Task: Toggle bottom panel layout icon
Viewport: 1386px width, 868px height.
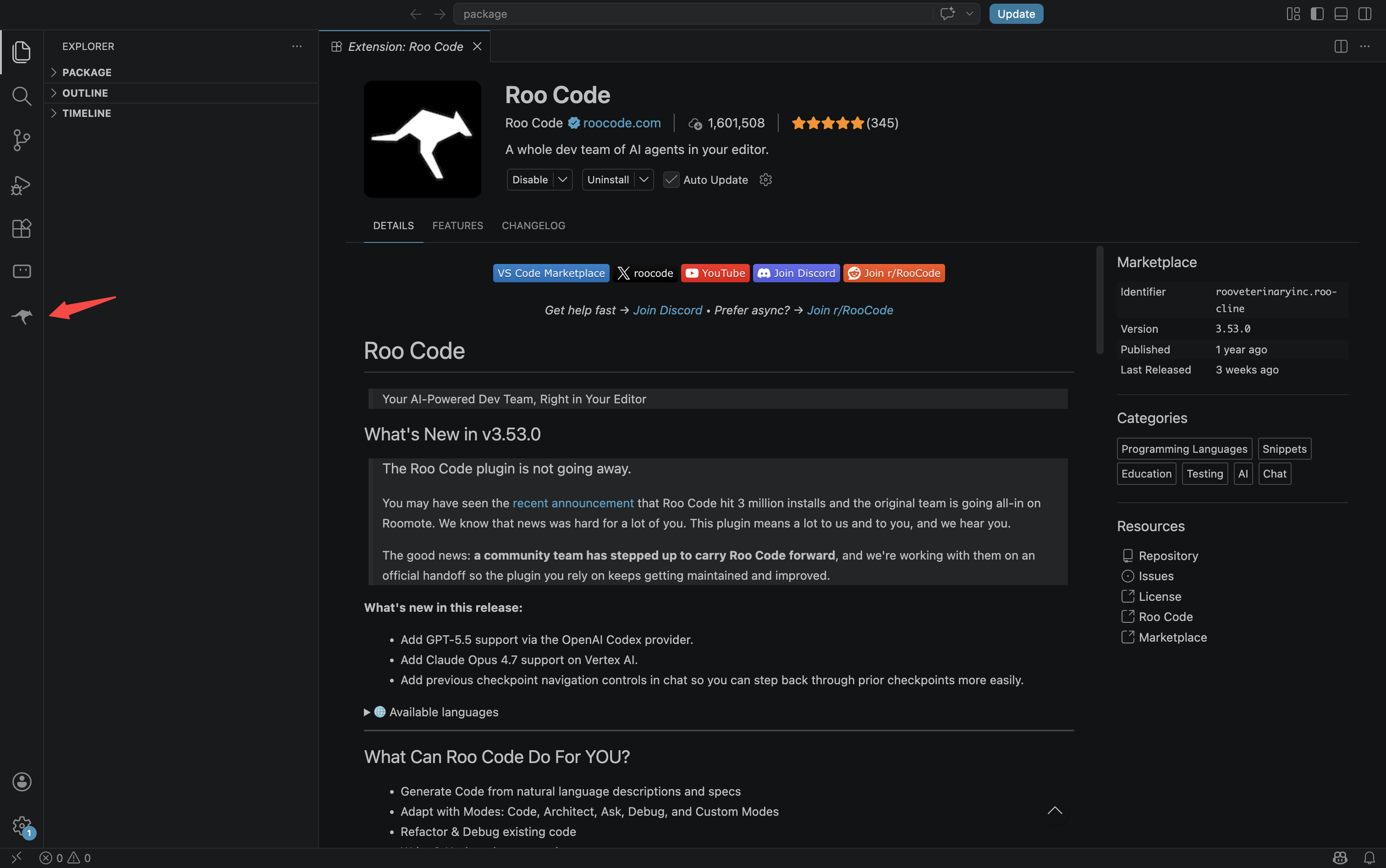Action: coord(1341,14)
